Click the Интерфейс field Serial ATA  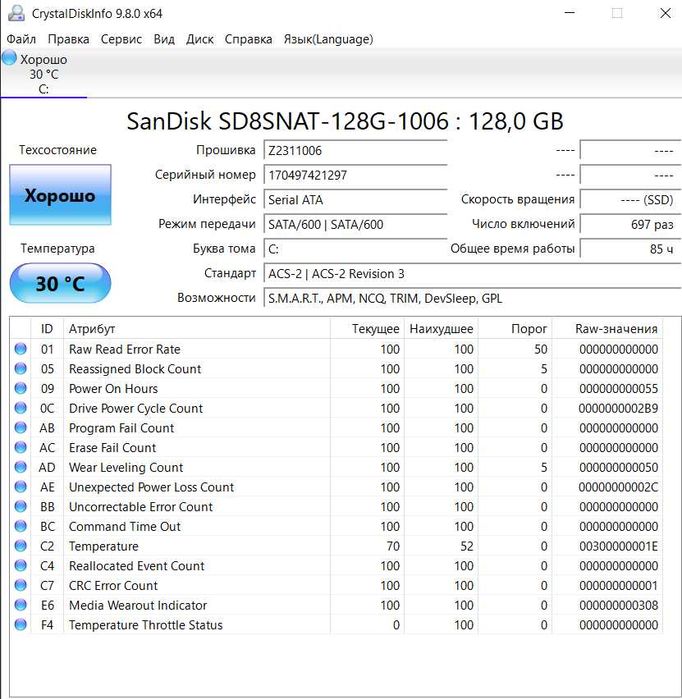355,199
